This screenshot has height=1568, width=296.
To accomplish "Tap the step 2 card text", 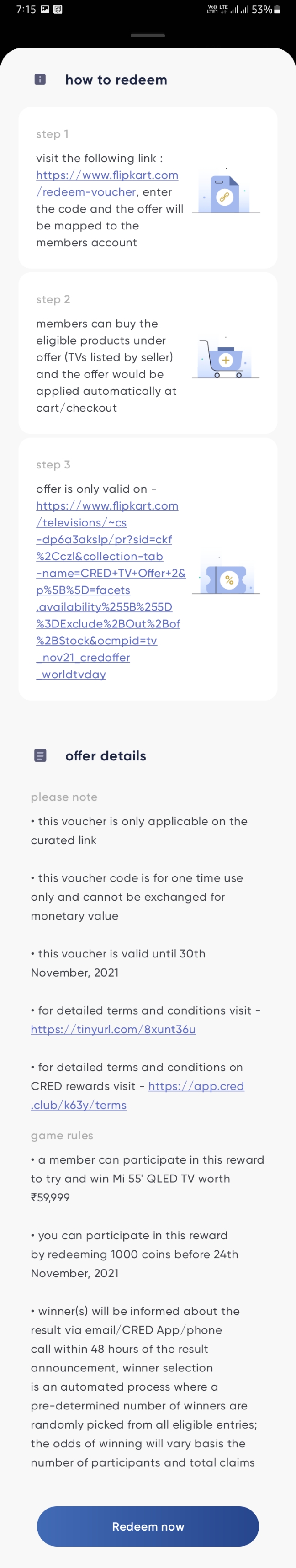I will click(106, 366).
